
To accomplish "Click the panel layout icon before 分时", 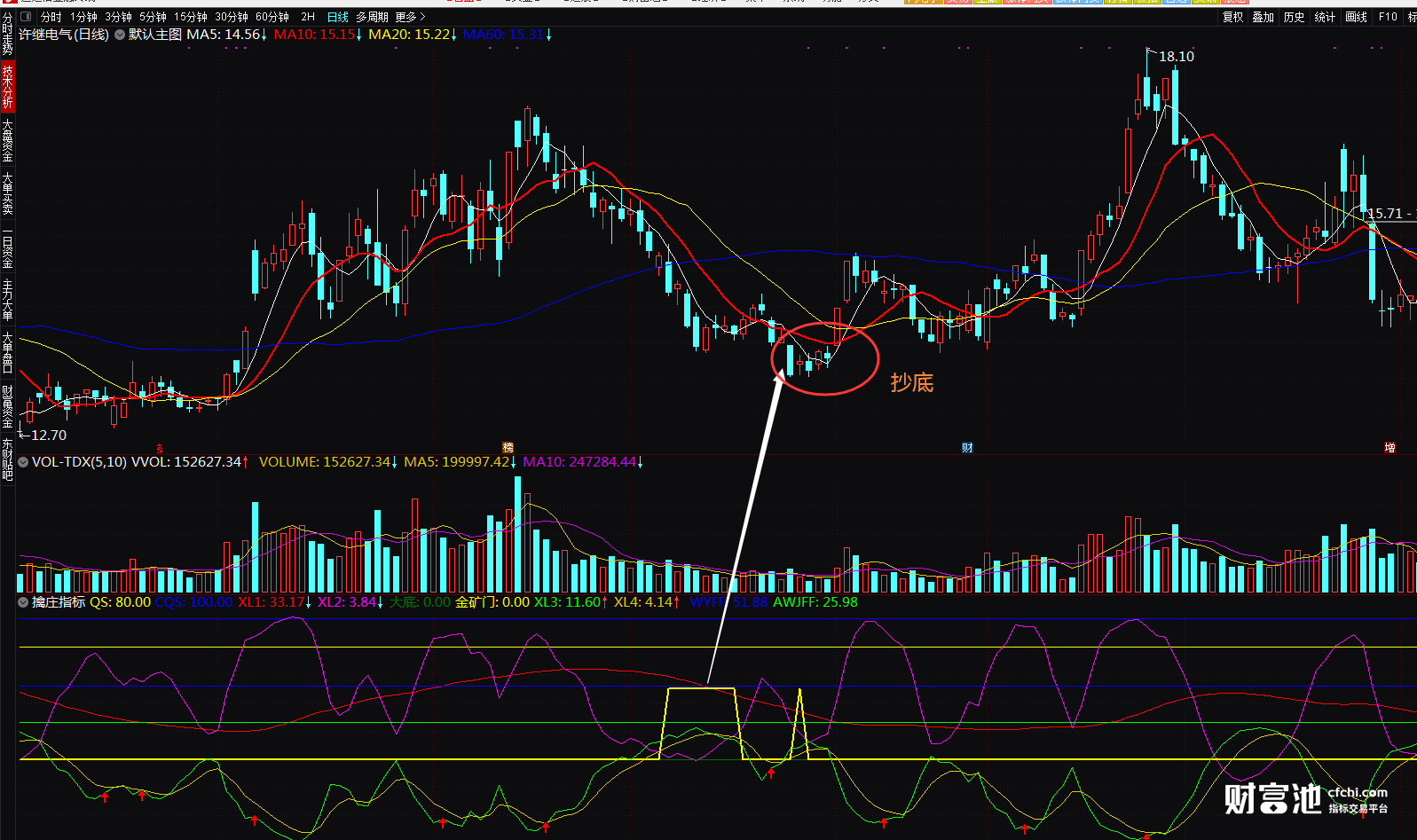I will pos(26,17).
